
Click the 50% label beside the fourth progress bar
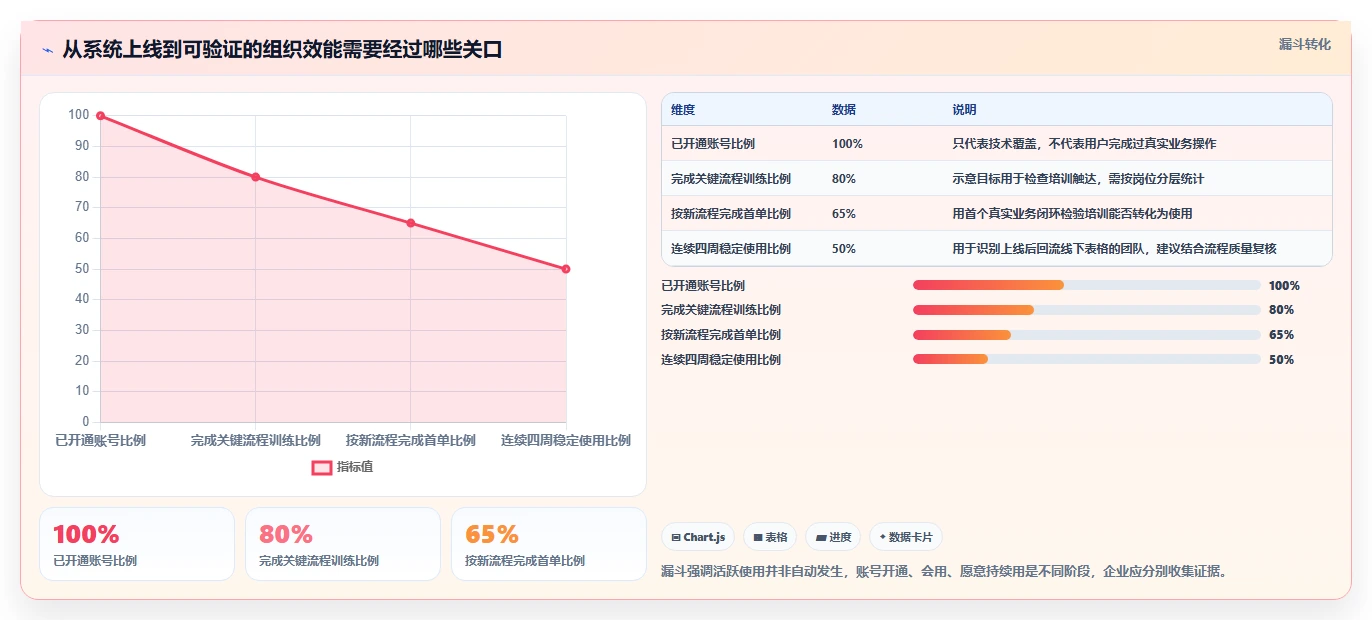tap(1281, 360)
